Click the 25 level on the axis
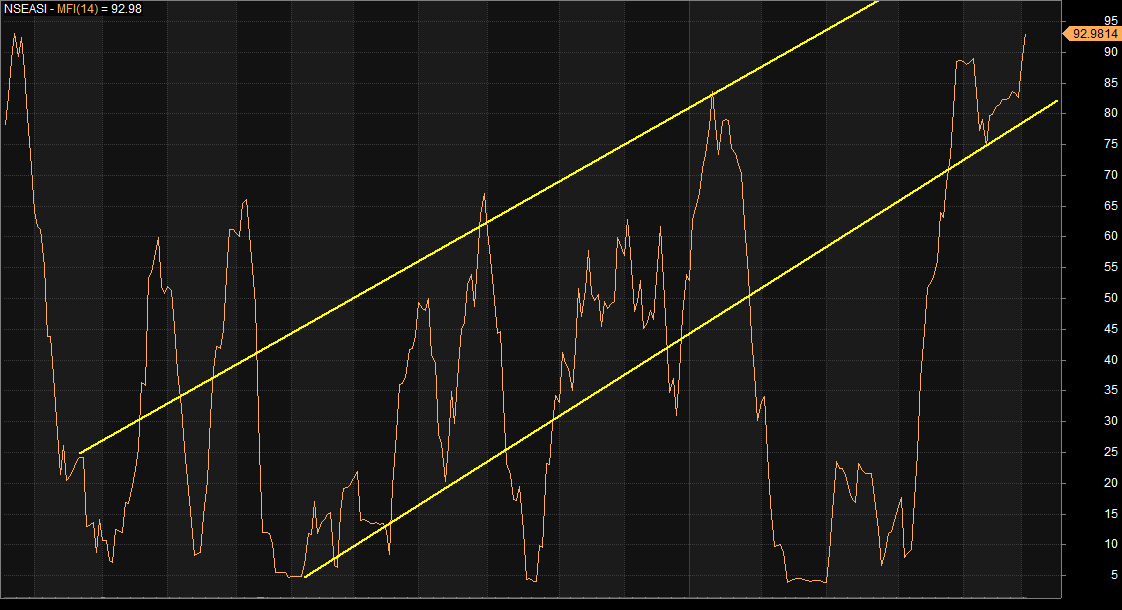Viewport: 1122px width, 610px height. 1111,452
